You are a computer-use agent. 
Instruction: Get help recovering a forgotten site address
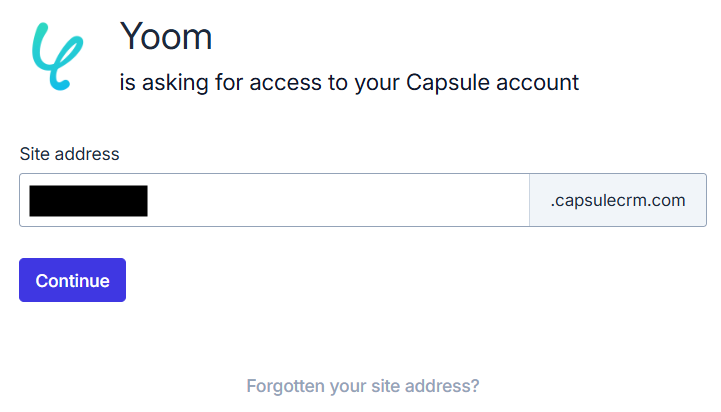[363, 386]
